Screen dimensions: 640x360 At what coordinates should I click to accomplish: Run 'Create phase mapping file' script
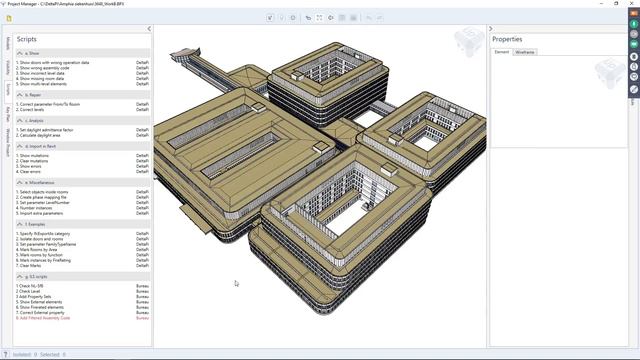coord(40,197)
